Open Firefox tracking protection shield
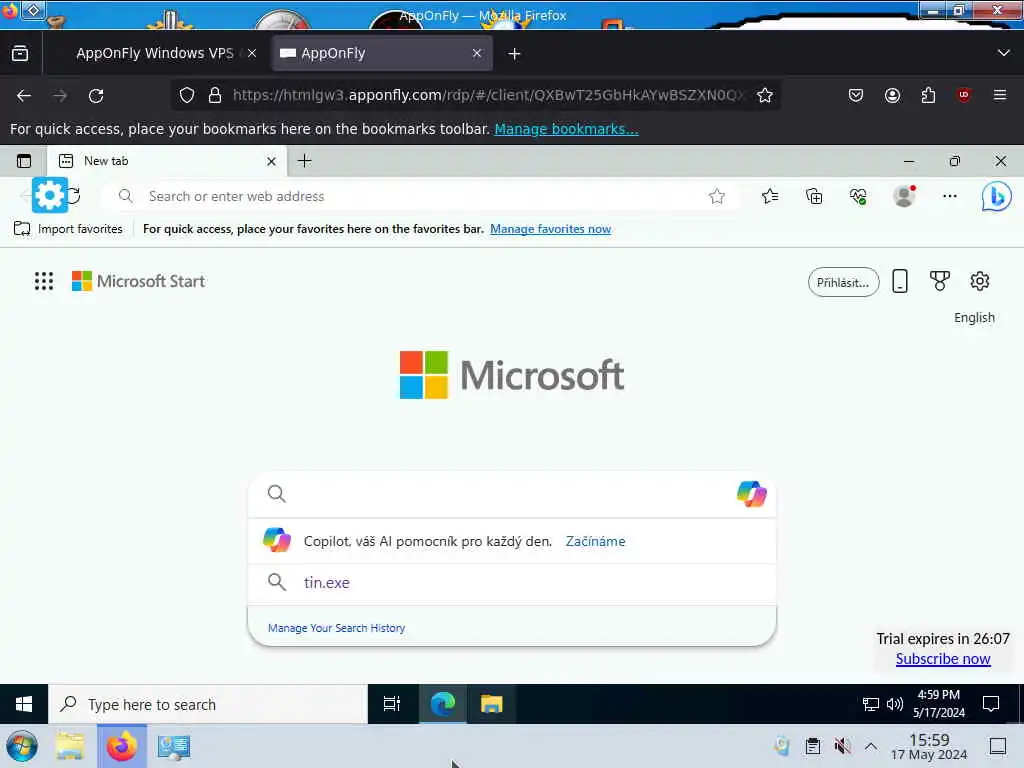1024x768 pixels. pyautogui.click(x=187, y=95)
